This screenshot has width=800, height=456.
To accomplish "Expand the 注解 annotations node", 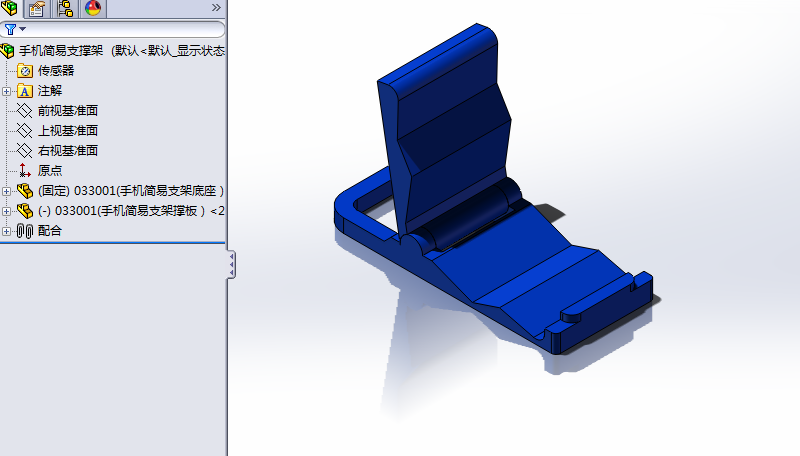I will [x=6, y=91].
